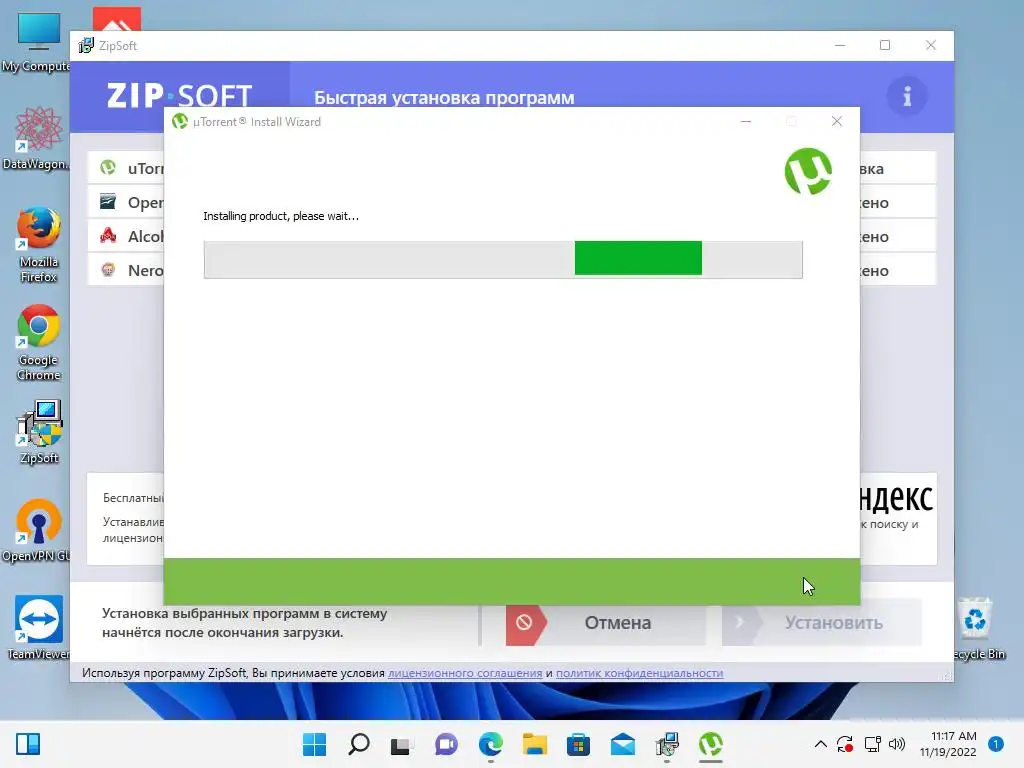
Task: Open Microsoft Edge from taskbar
Action: (490, 744)
